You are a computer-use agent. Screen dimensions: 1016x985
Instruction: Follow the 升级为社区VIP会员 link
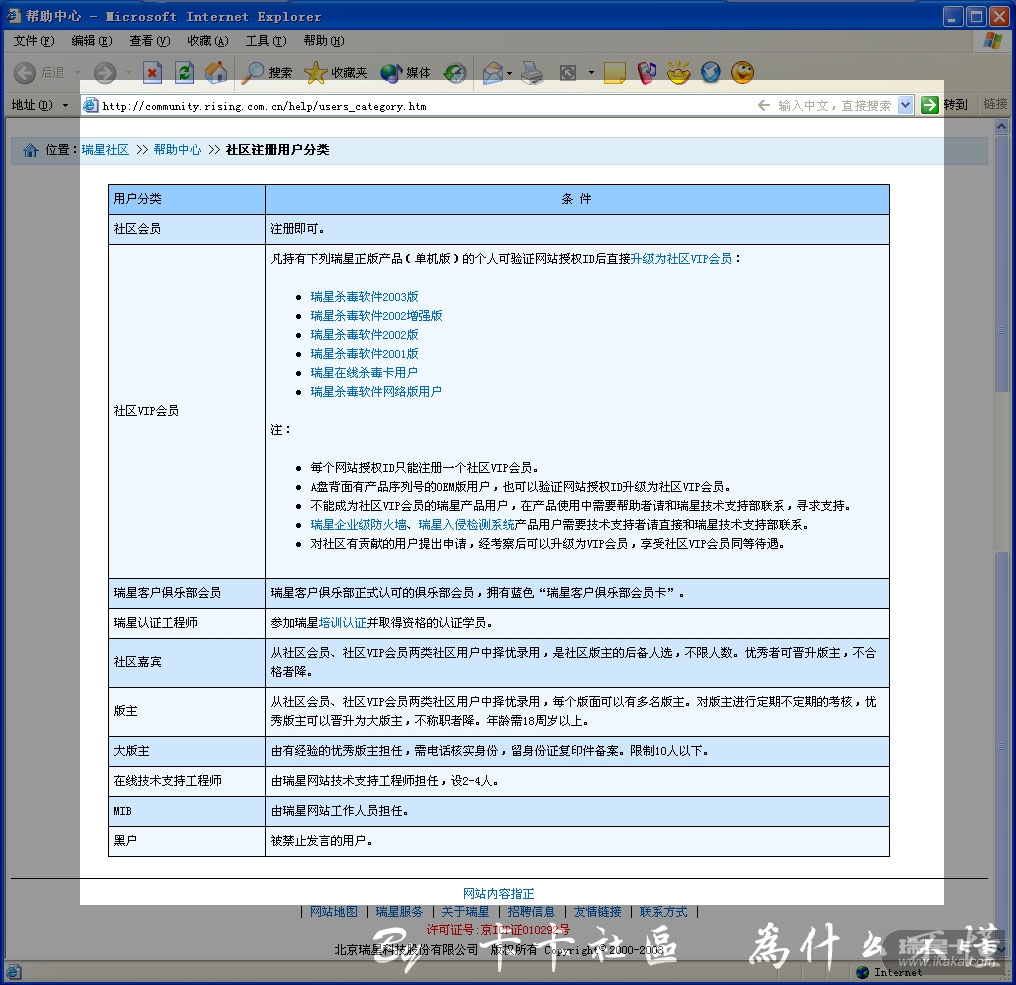click(x=681, y=258)
